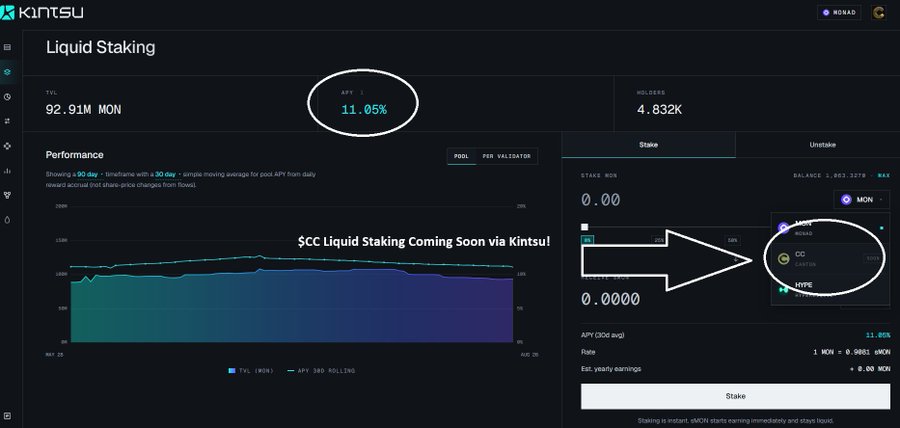Switch the performance chart to PER VALIDATOR
The width and height of the screenshot is (900, 428).
[x=507, y=156]
